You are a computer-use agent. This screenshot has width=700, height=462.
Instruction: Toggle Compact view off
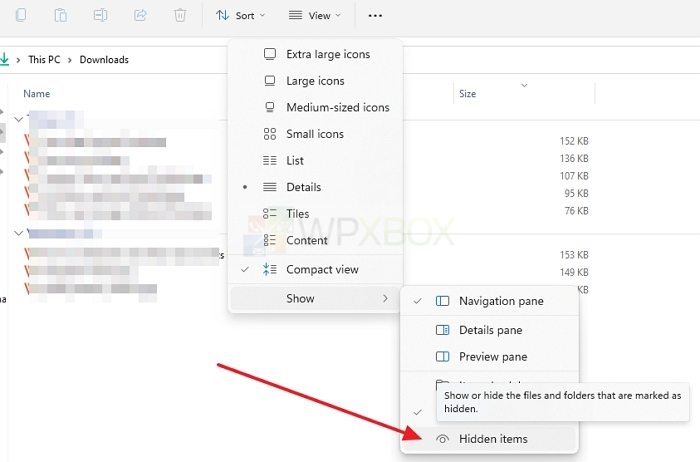pyautogui.click(x=316, y=270)
